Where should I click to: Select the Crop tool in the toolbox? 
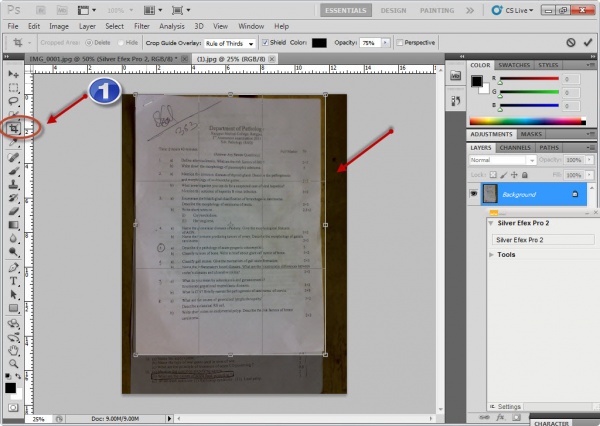coord(14,128)
